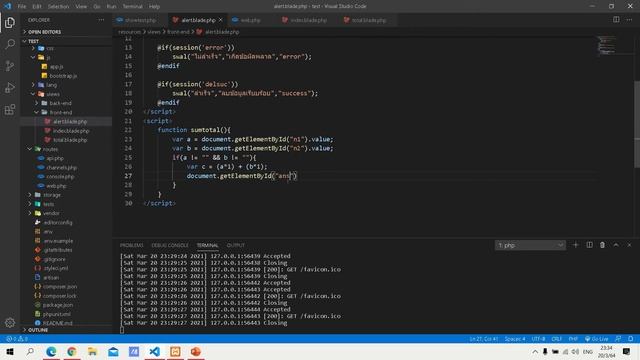Change line ending CRLF in status bar
640x360 pixels.
coord(556,339)
